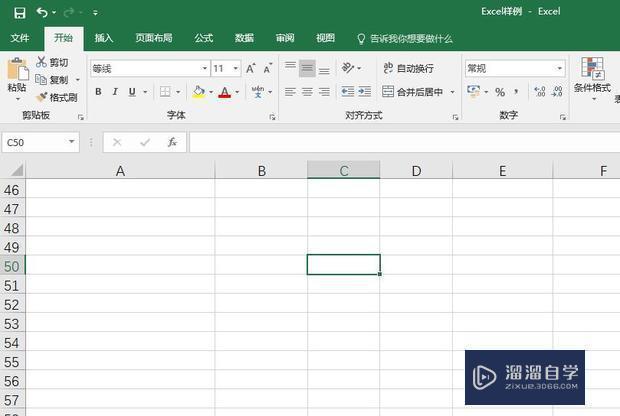Open the 数据 tab

(x=244, y=38)
